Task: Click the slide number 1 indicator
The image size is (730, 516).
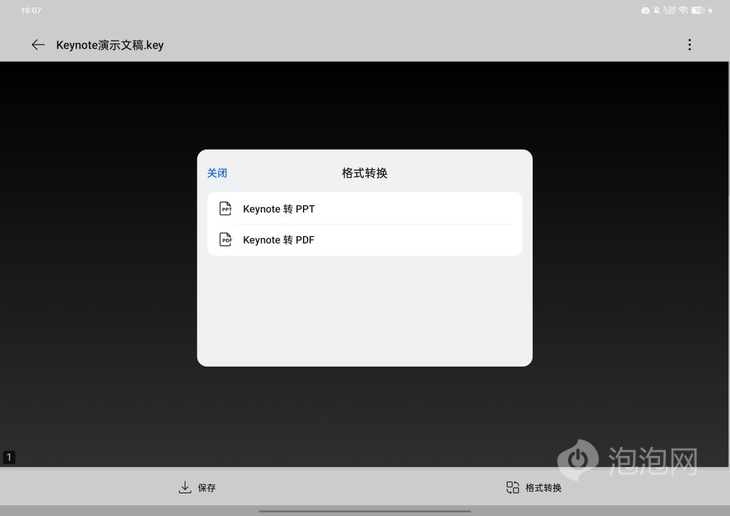Action: [9, 457]
